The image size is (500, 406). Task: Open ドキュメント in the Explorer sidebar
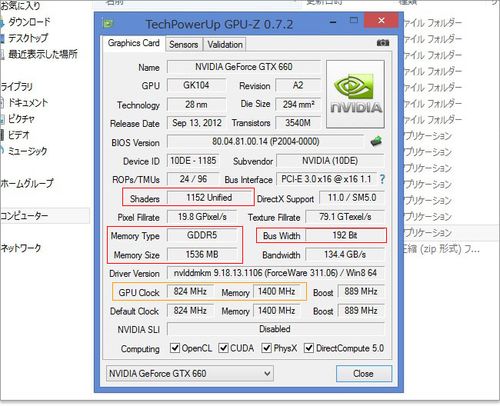click(27, 103)
